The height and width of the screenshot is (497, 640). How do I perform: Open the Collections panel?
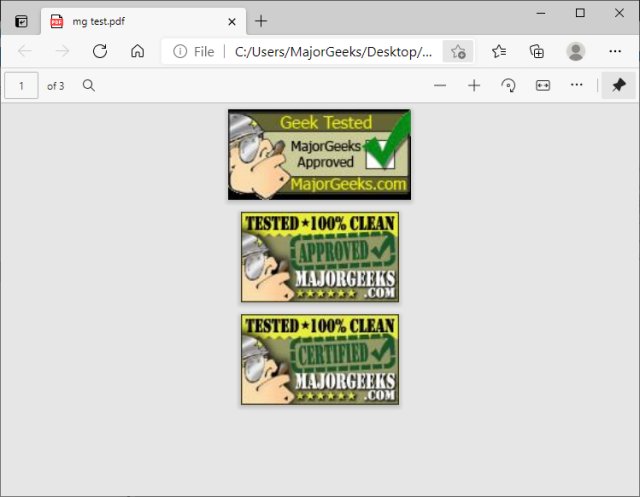[537, 51]
